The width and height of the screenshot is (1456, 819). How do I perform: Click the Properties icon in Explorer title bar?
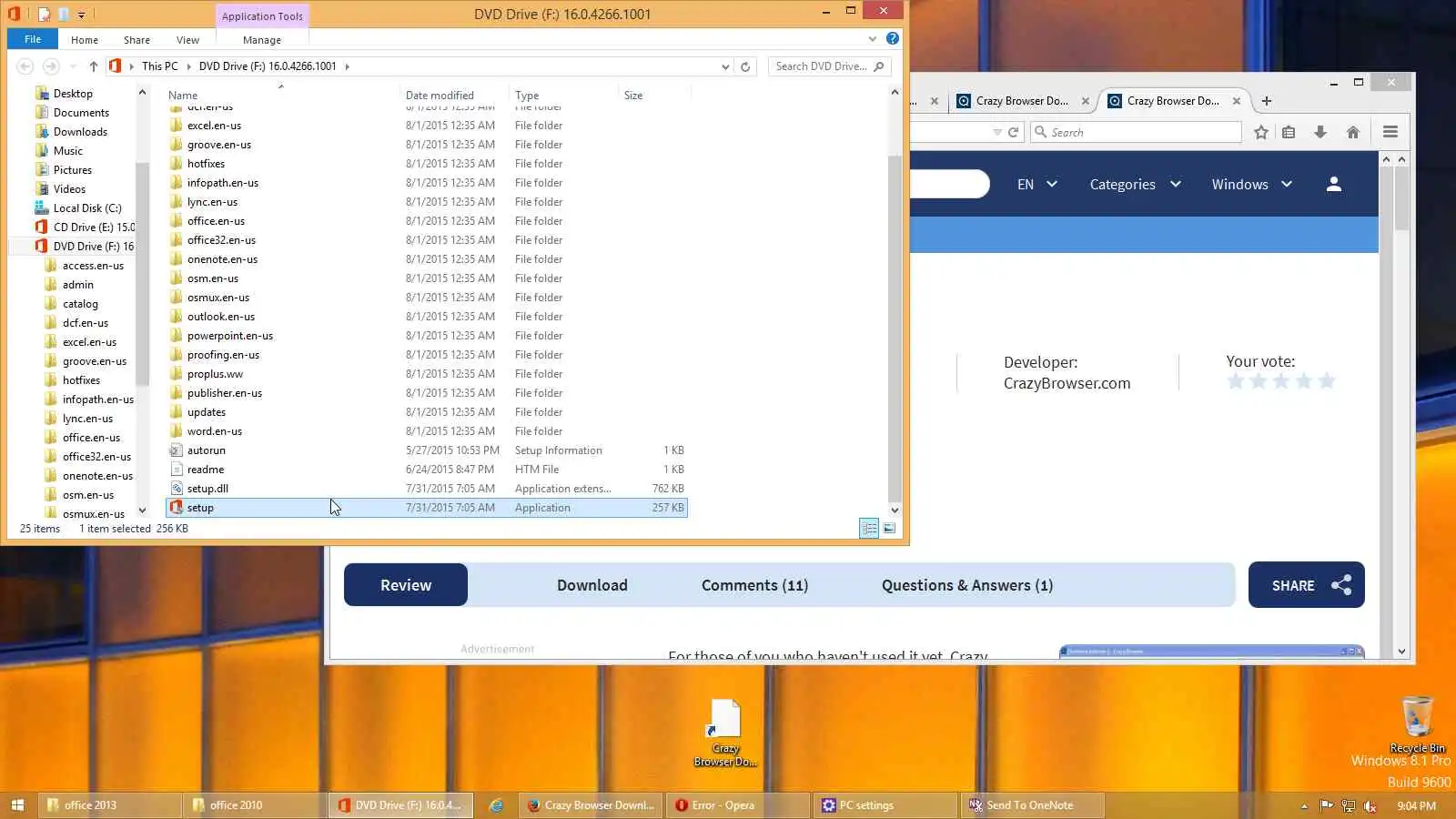pos(44,14)
